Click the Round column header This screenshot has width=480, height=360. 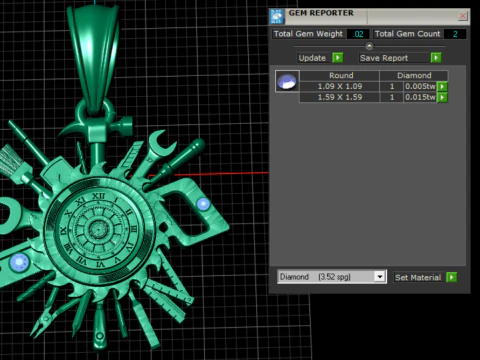[x=340, y=75]
